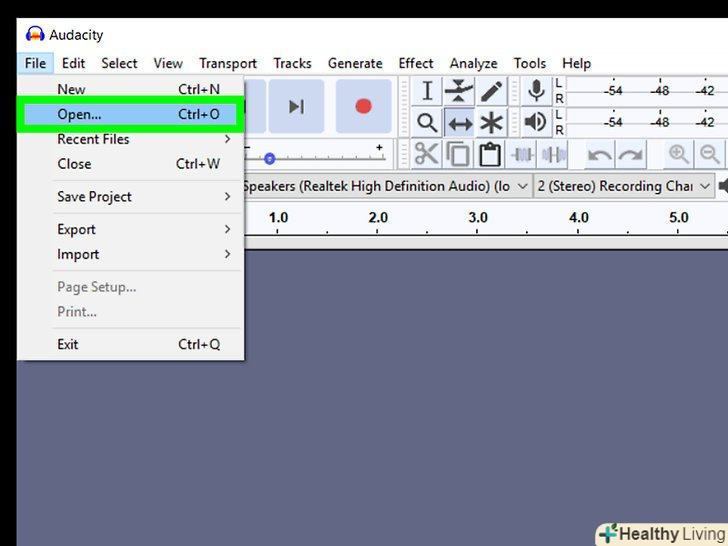Open the Help menu

point(577,63)
